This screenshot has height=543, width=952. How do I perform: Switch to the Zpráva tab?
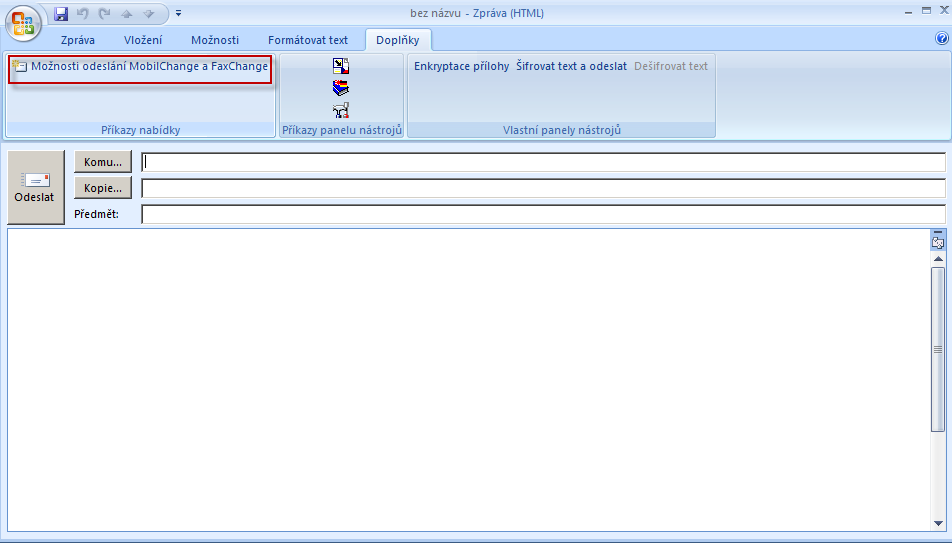[78, 40]
